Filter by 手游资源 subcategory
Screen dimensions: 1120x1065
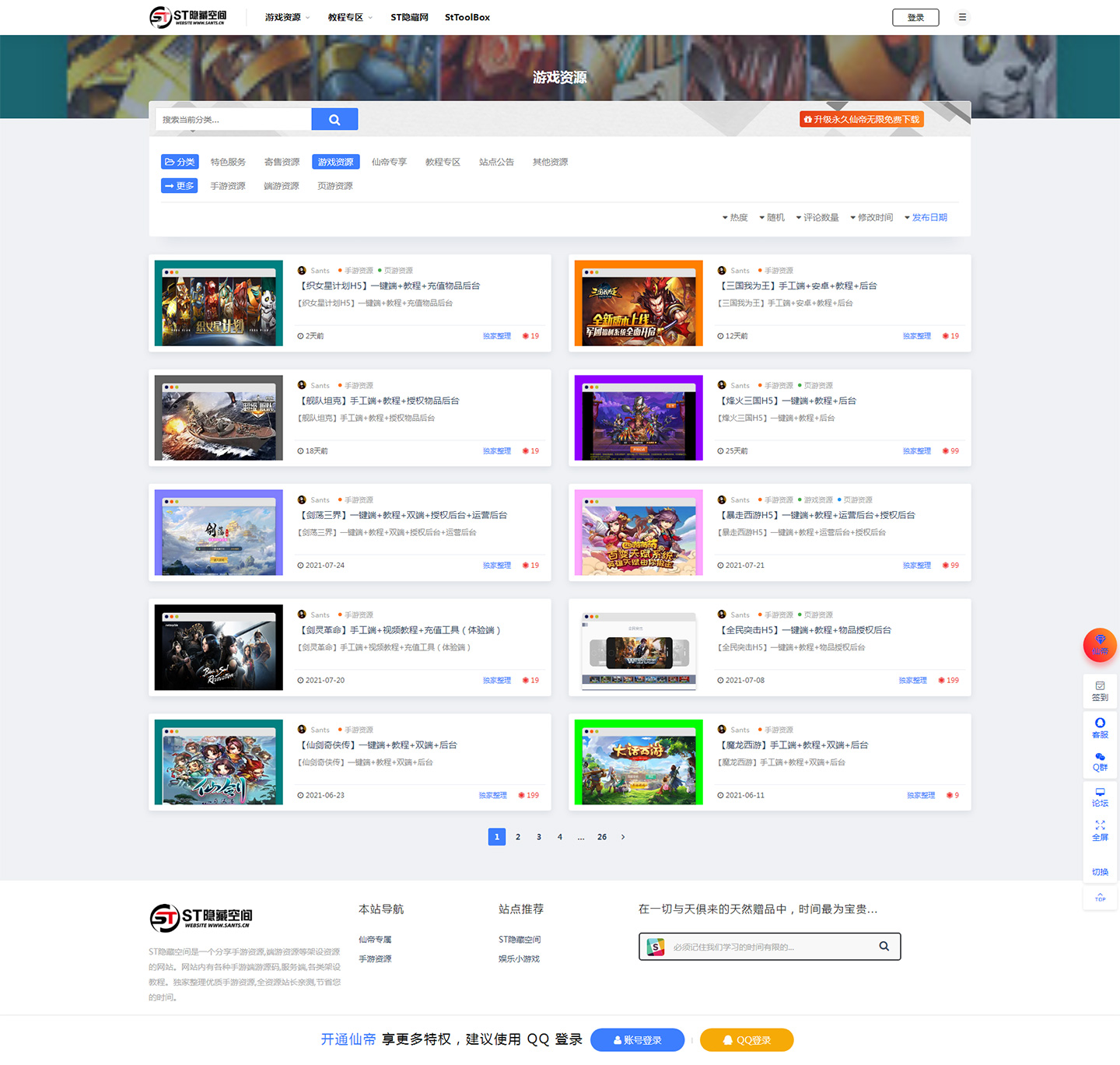pyautogui.click(x=228, y=186)
